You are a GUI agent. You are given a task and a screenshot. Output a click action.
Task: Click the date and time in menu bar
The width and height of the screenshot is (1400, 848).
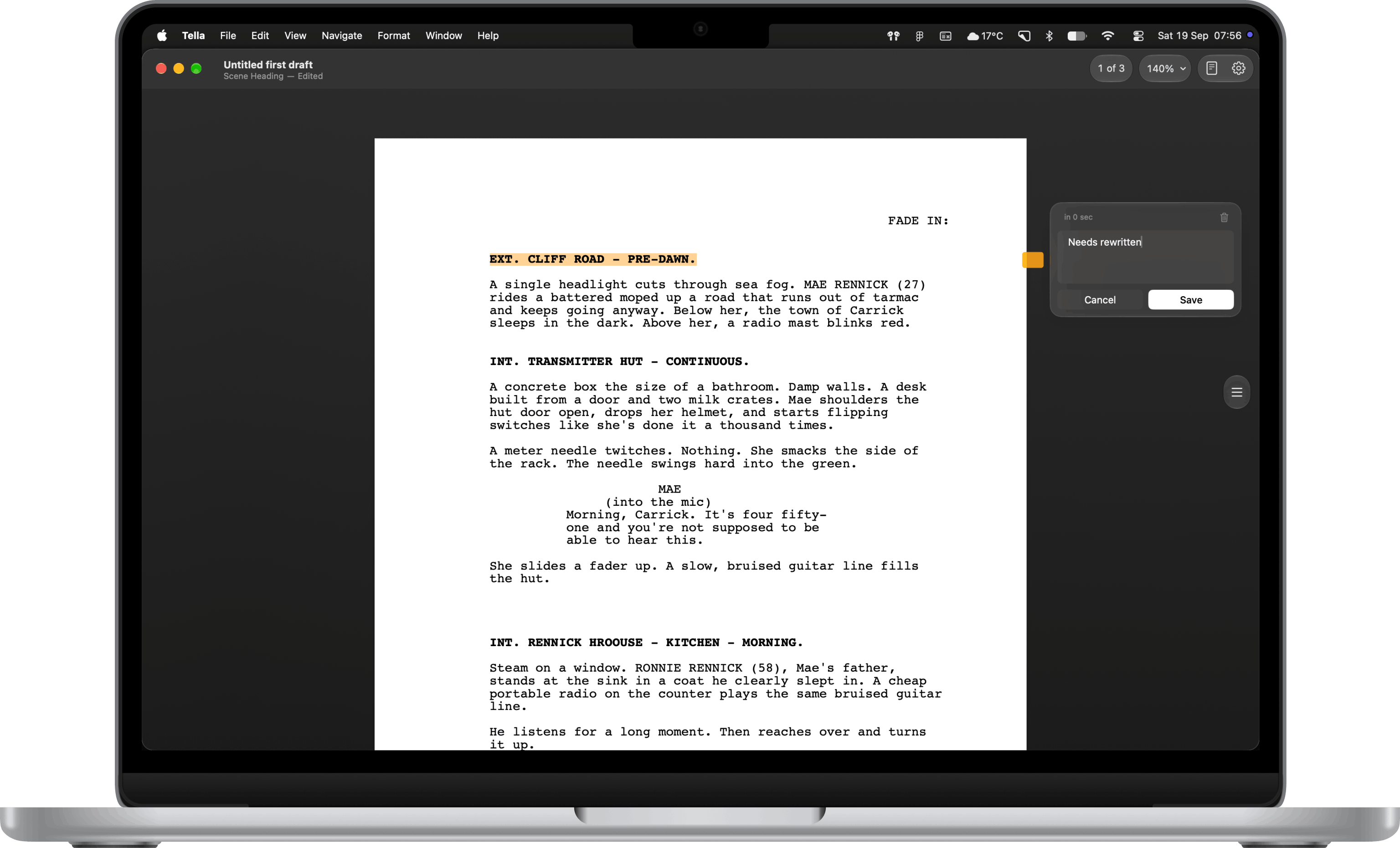pos(1199,36)
